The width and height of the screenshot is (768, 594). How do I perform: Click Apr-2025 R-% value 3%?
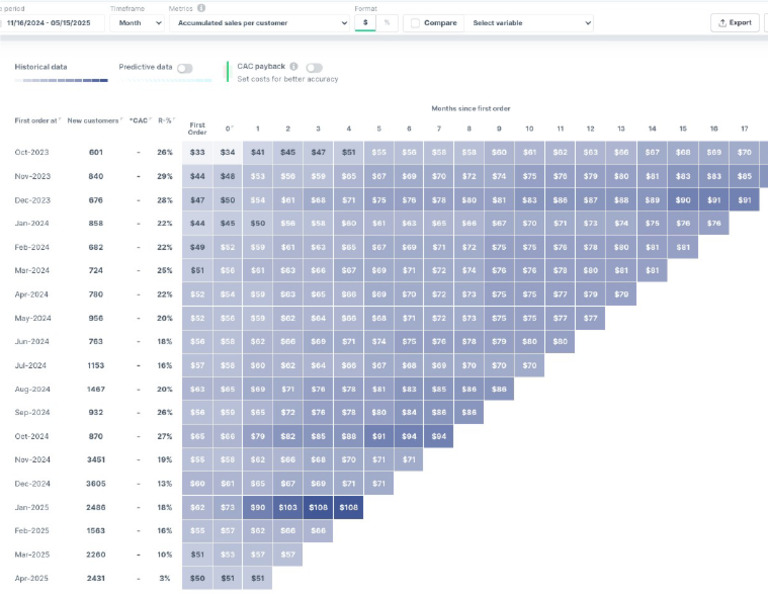pos(166,578)
